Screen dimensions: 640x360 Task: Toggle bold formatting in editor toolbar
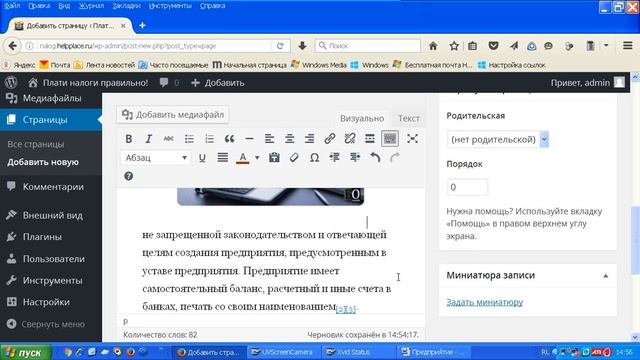pos(129,139)
